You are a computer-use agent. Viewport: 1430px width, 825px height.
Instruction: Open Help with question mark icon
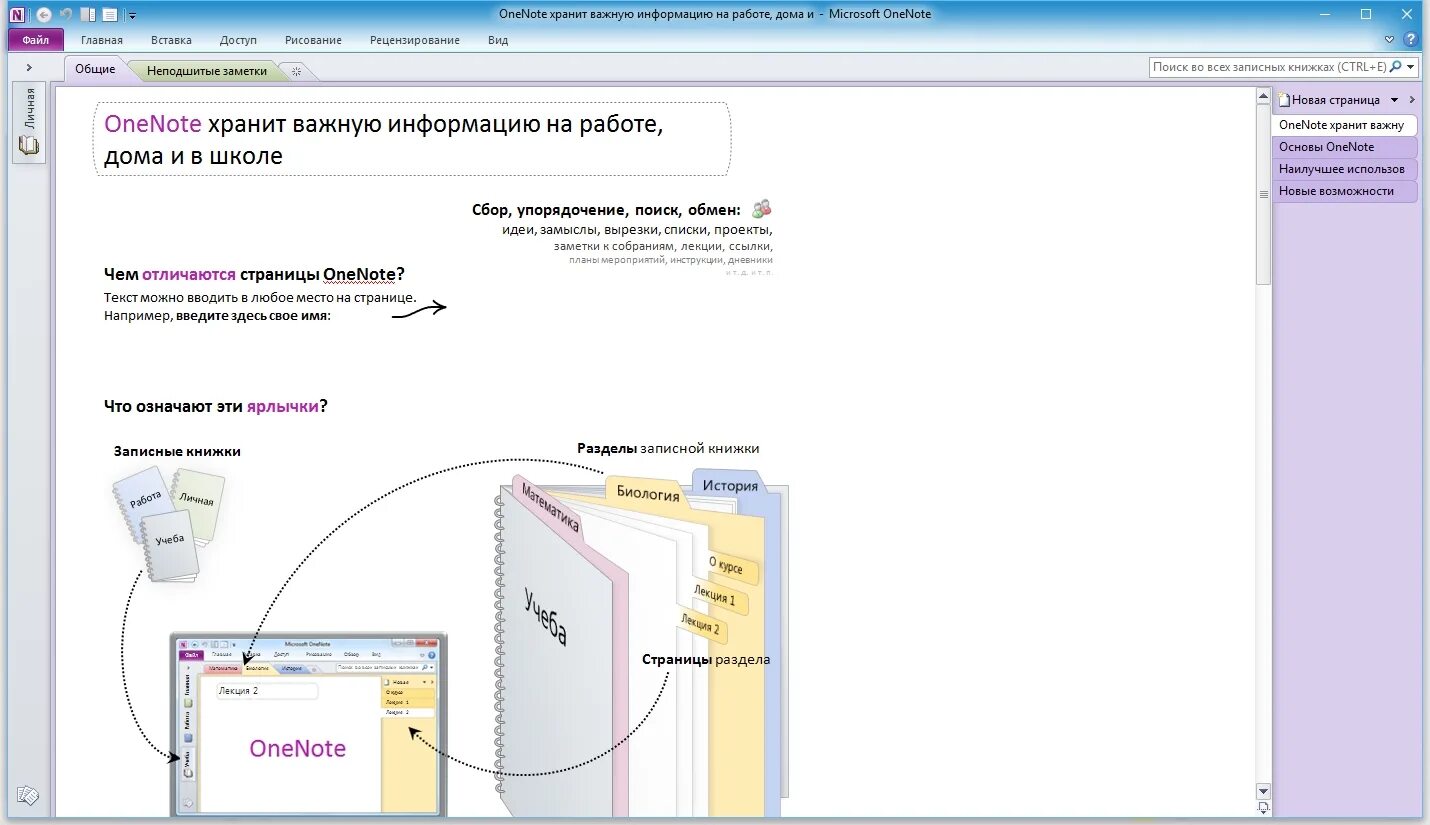pos(1410,40)
